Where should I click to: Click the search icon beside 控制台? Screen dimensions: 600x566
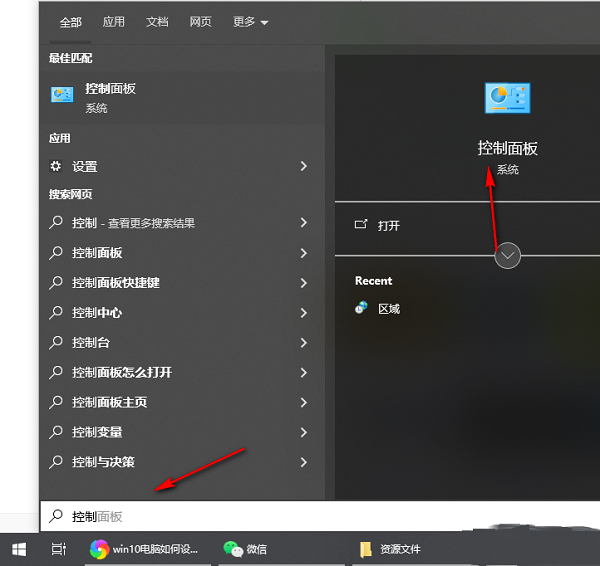(x=56, y=343)
